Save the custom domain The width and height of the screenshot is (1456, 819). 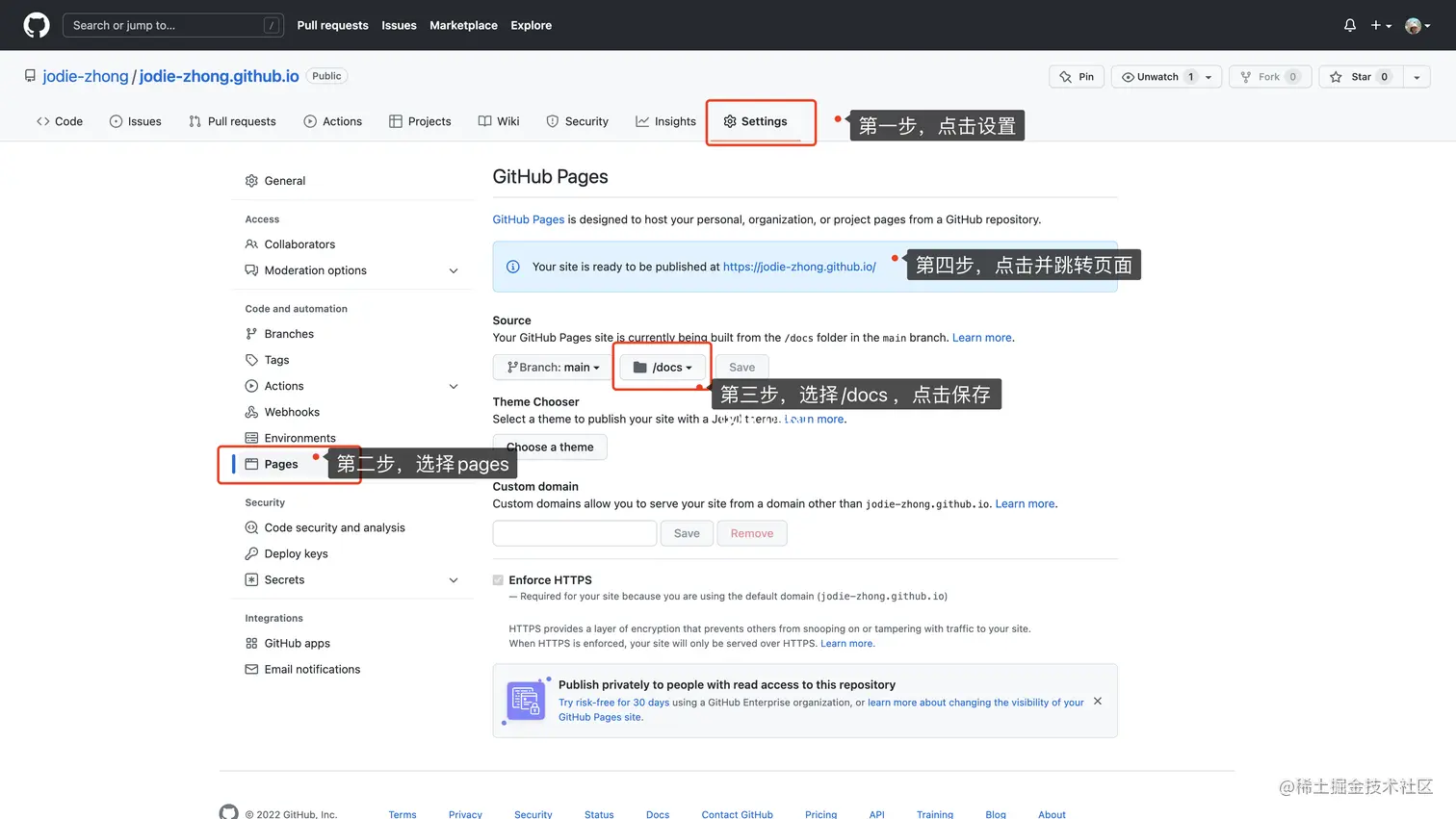(x=687, y=533)
